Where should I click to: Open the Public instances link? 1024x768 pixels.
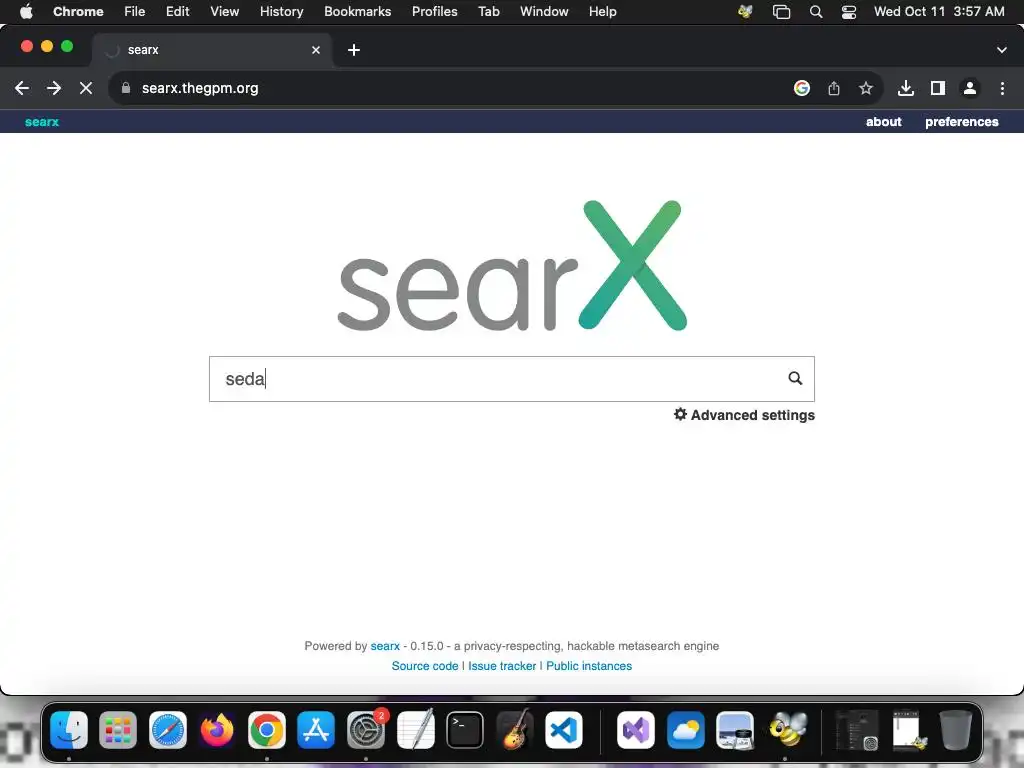point(589,666)
